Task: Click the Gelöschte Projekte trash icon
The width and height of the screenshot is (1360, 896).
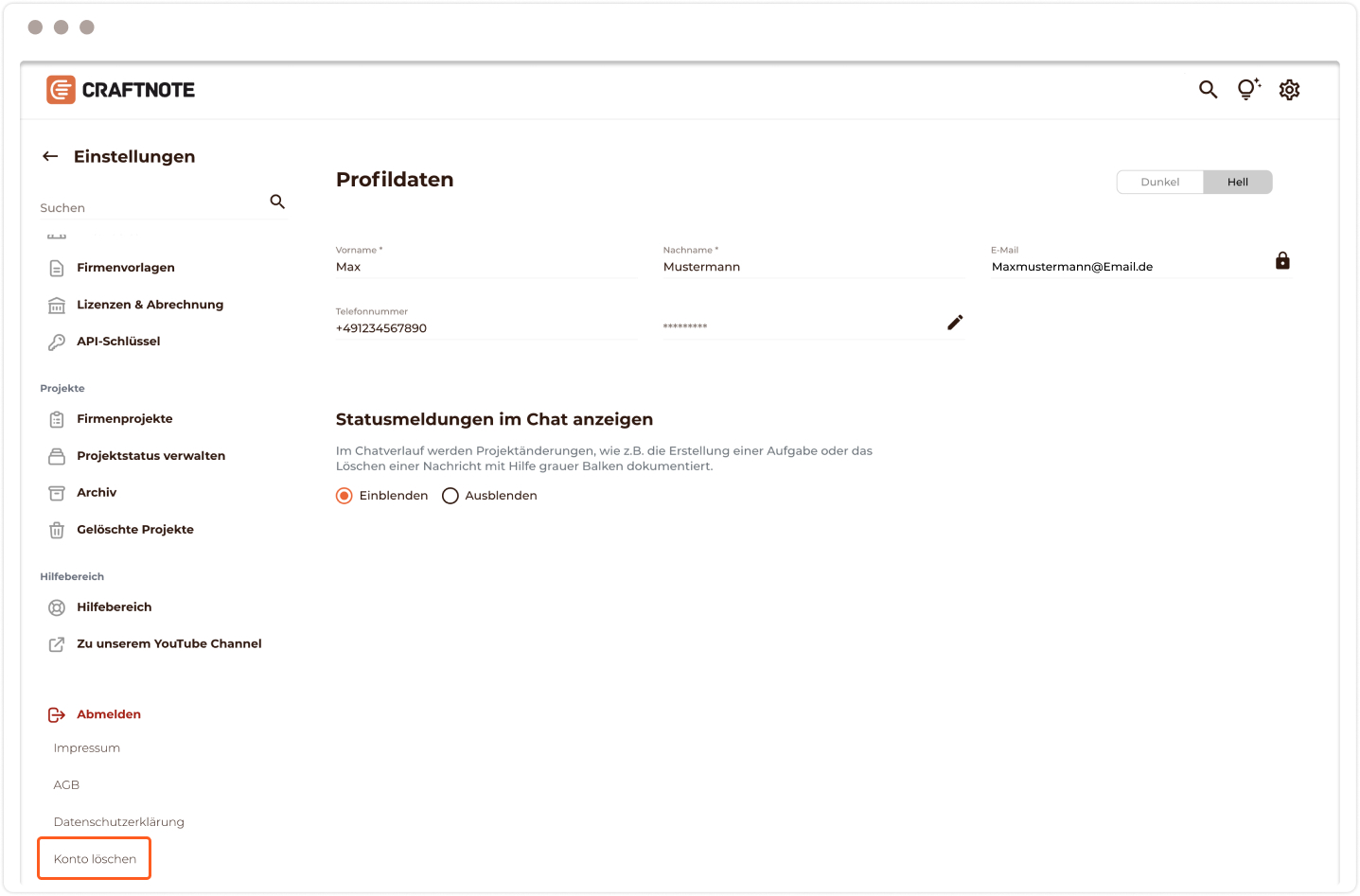Action: pyautogui.click(x=57, y=530)
